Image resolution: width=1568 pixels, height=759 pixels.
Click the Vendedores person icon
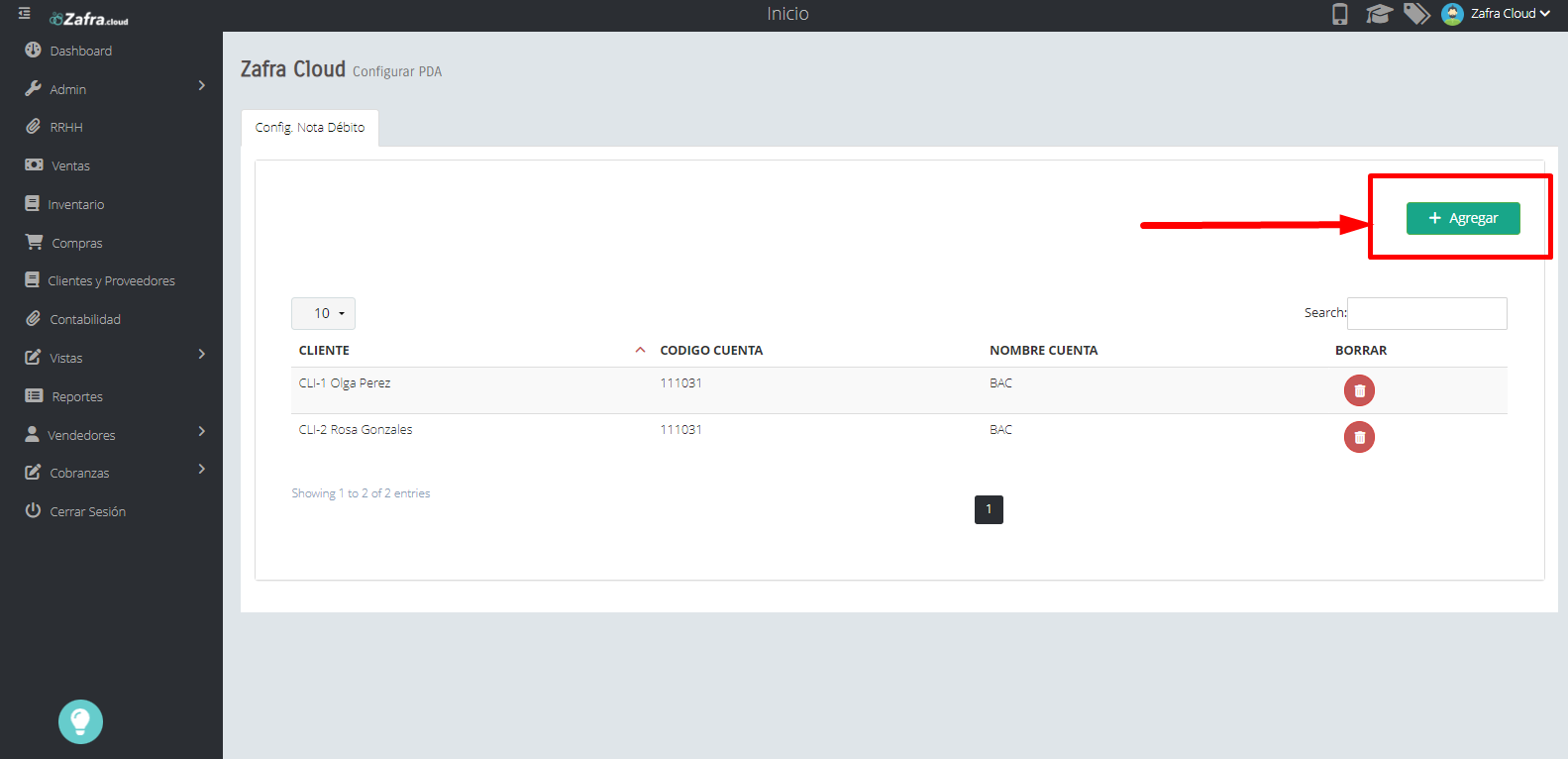click(x=32, y=434)
